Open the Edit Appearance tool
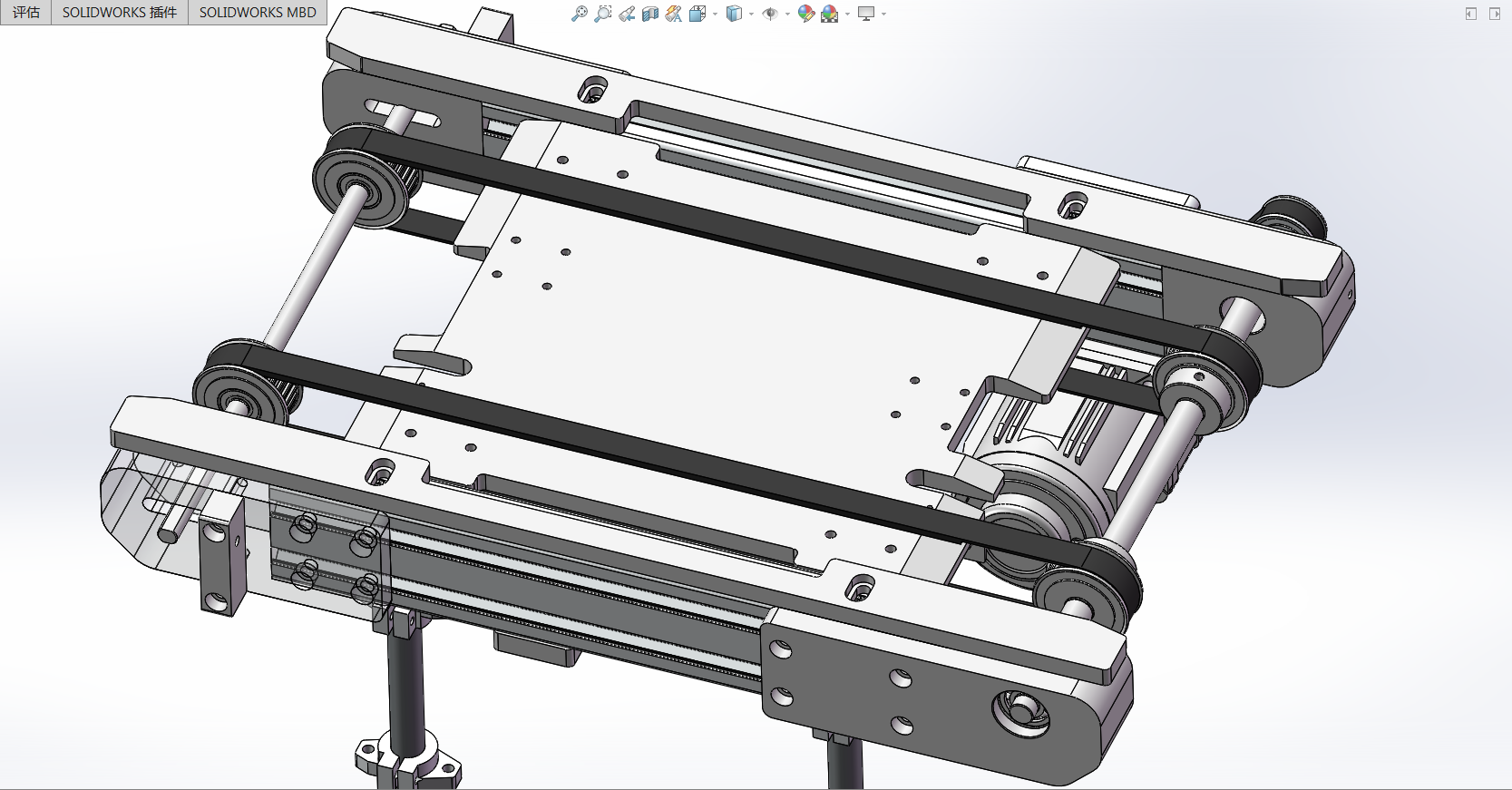 tap(806, 14)
